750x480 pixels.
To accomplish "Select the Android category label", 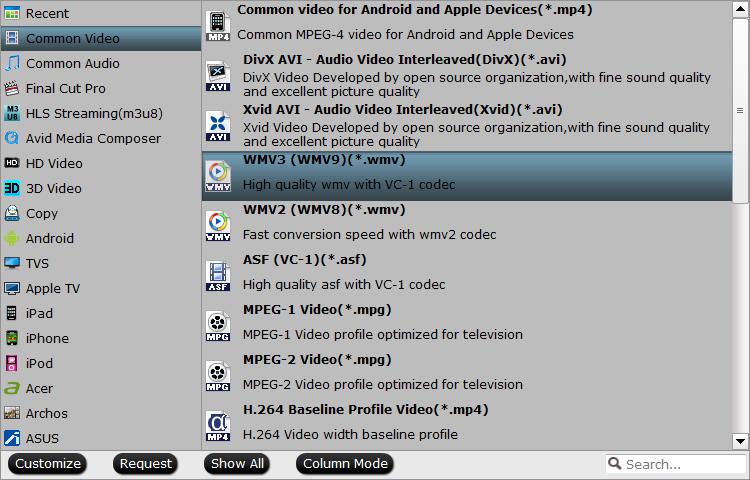I will [x=50, y=239].
